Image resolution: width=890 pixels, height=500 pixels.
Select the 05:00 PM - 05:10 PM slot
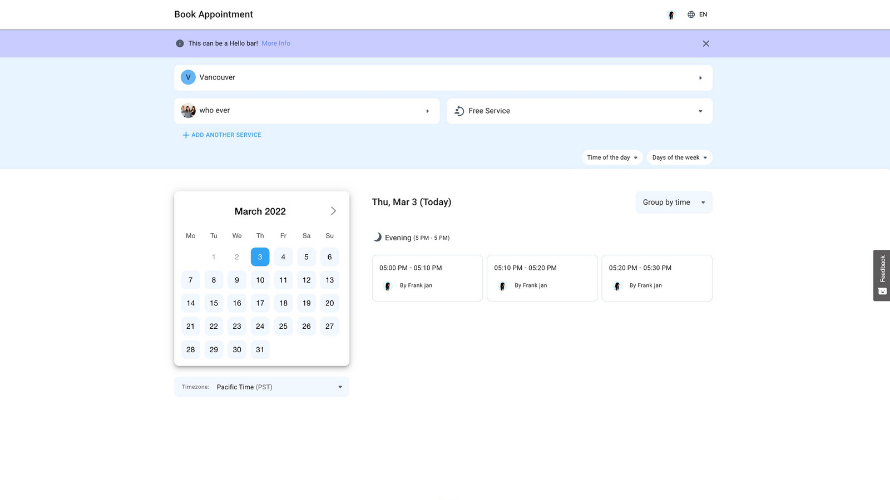pyautogui.click(x=427, y=277)
